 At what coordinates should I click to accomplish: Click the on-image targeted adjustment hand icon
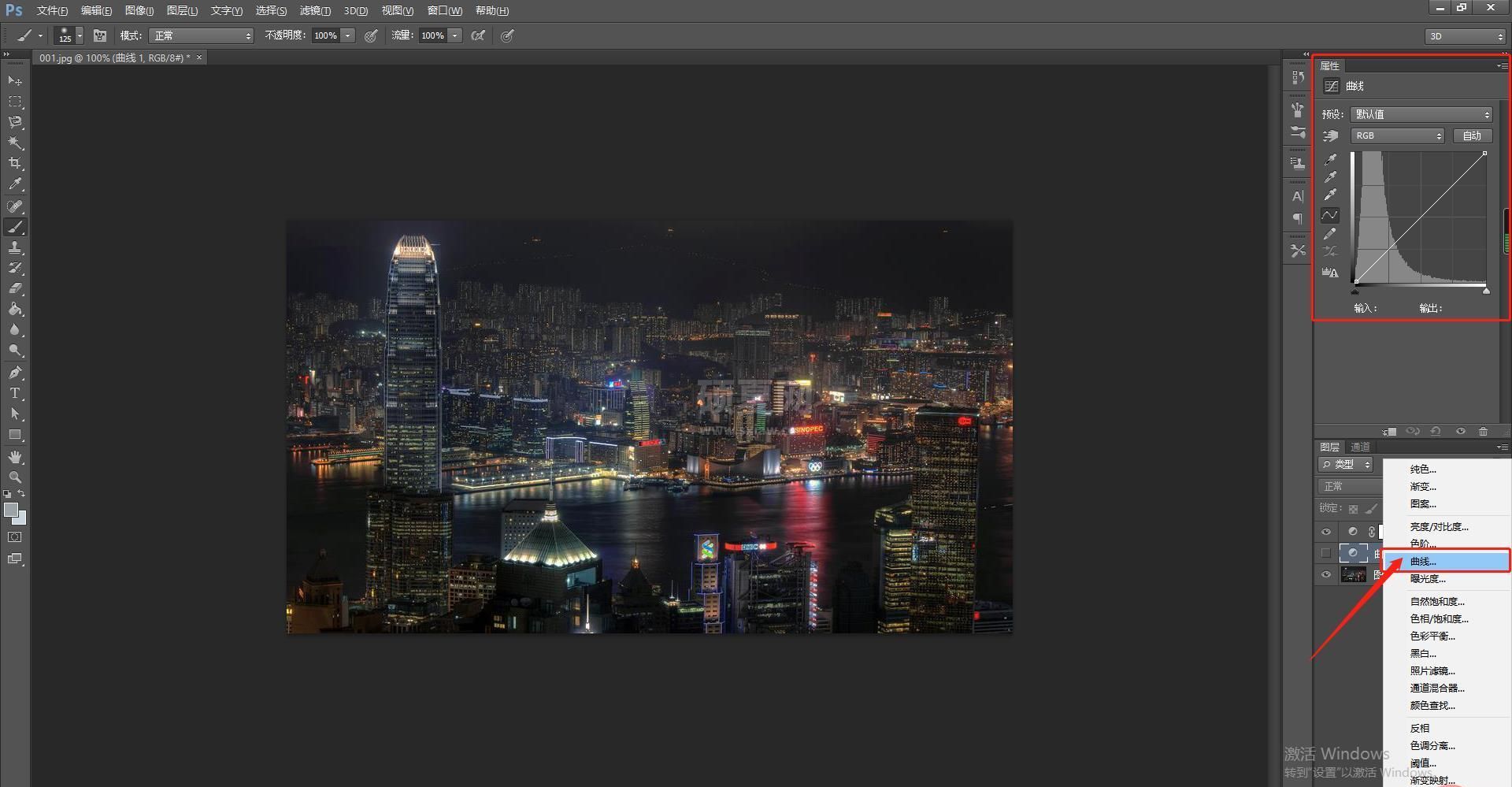click(1330, 136)
